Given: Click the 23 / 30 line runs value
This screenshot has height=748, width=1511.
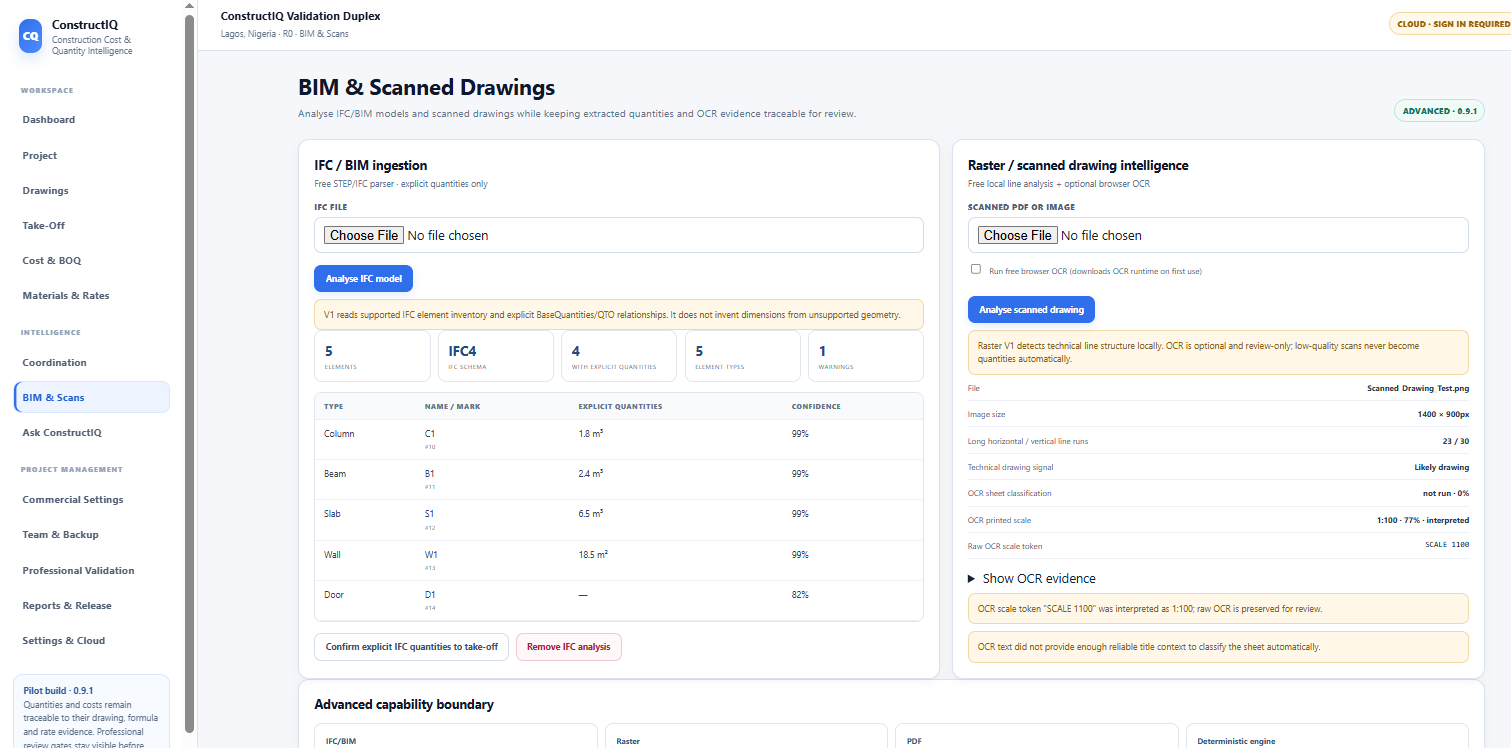Looking at the screenshot, I should [1455, 441].
